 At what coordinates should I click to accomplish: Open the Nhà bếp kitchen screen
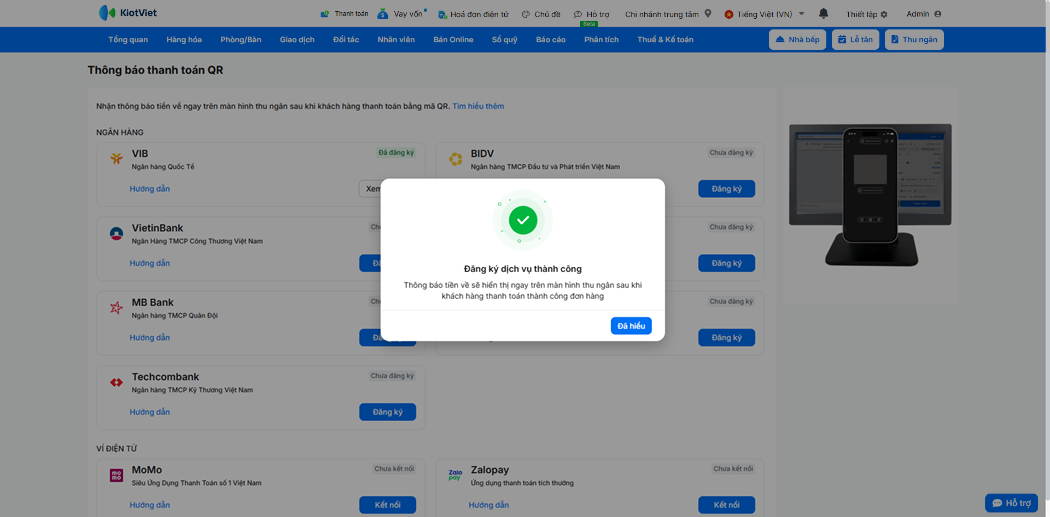coord(798,40)
